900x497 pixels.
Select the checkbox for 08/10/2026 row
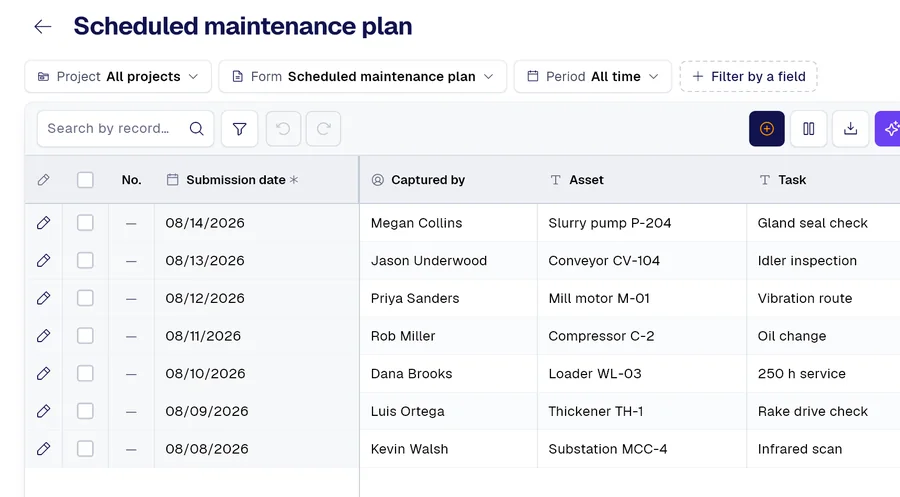tap(85, 374)
